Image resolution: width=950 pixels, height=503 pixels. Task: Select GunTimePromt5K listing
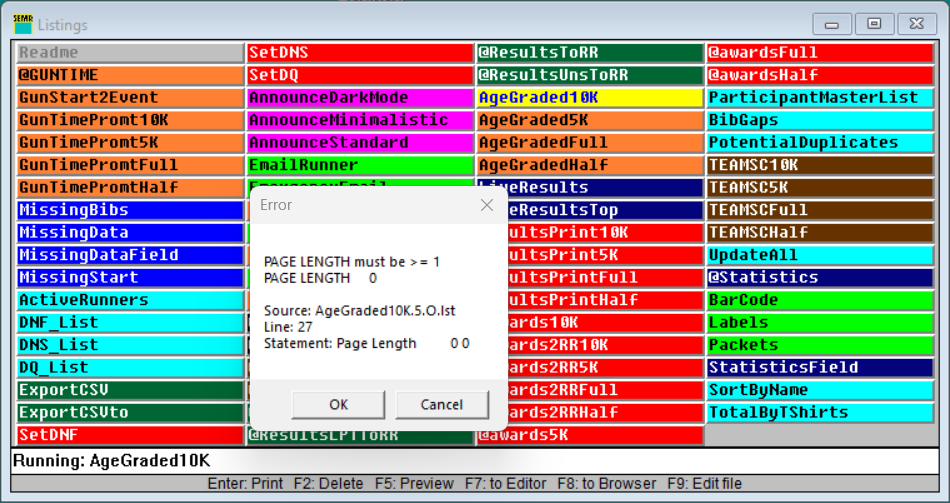tap(130, 142)
